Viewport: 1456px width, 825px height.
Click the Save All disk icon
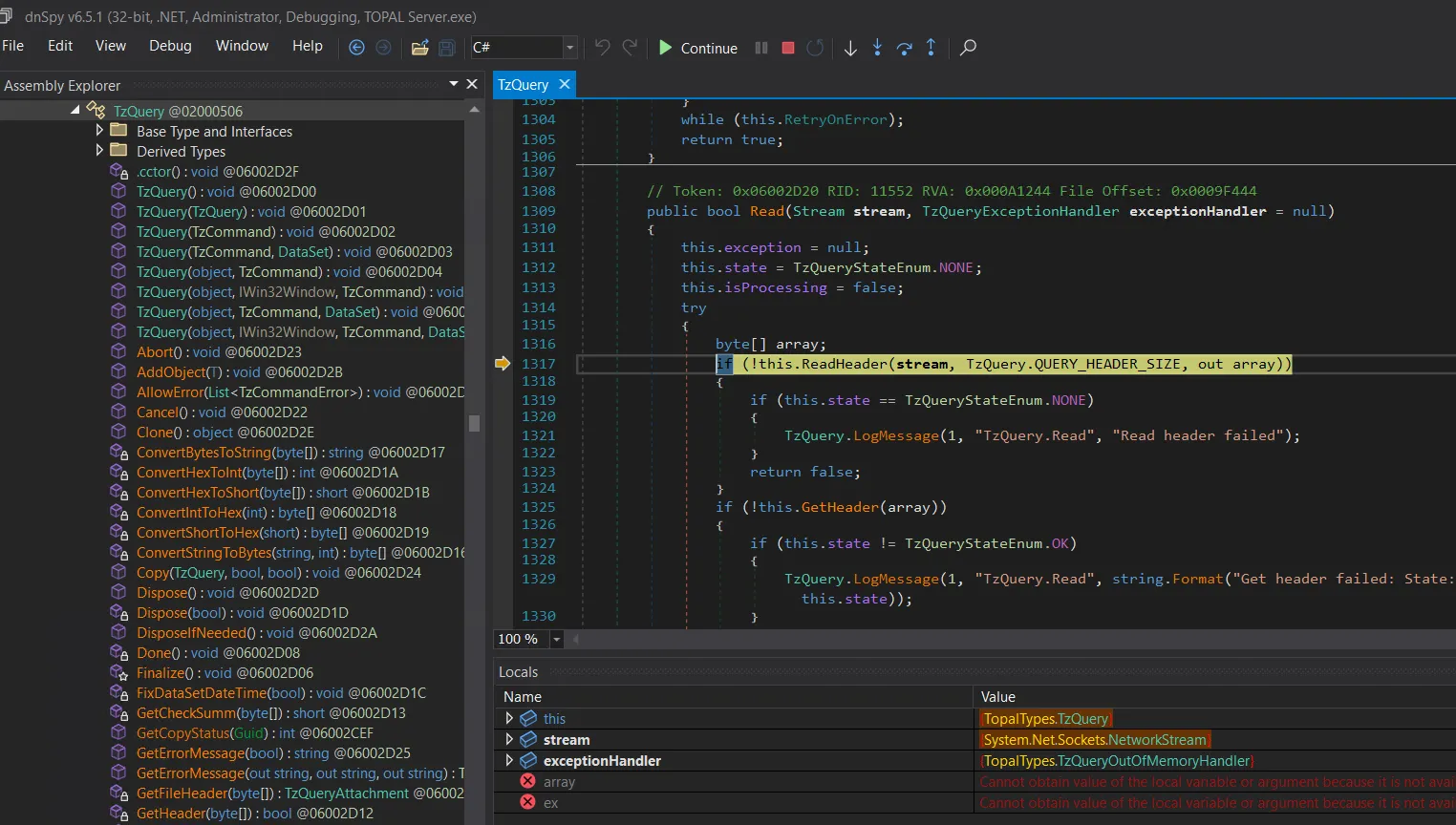point(446,48)
